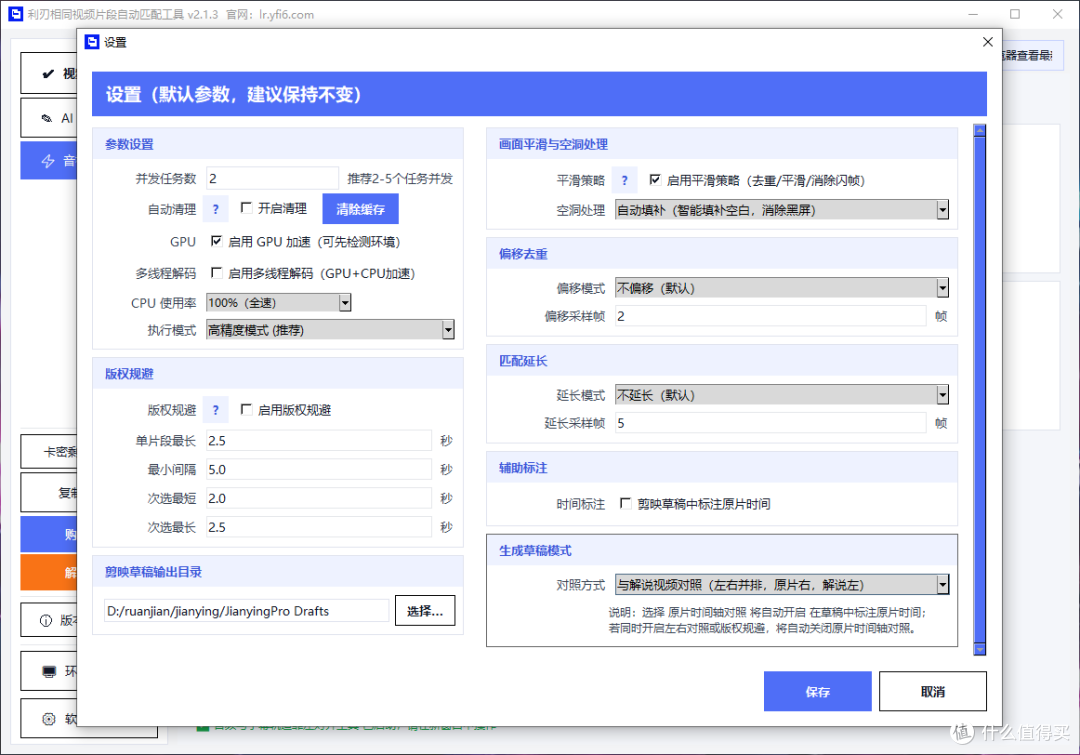Click the info circle icon in sidebar
Screen dimensions: 1080x755
tap(46, 621)
